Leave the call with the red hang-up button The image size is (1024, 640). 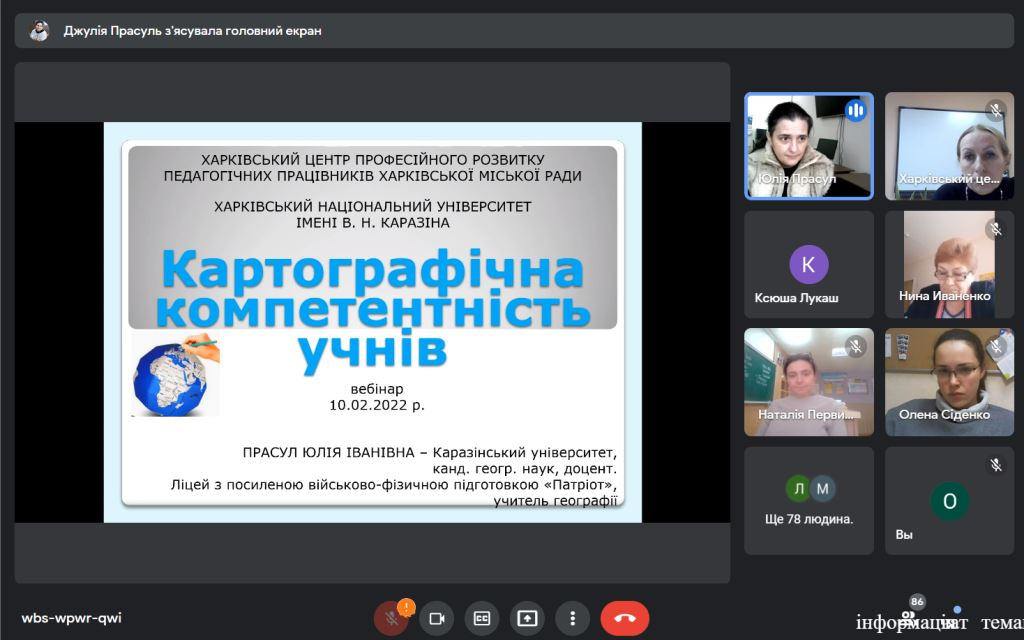[625, 618]
